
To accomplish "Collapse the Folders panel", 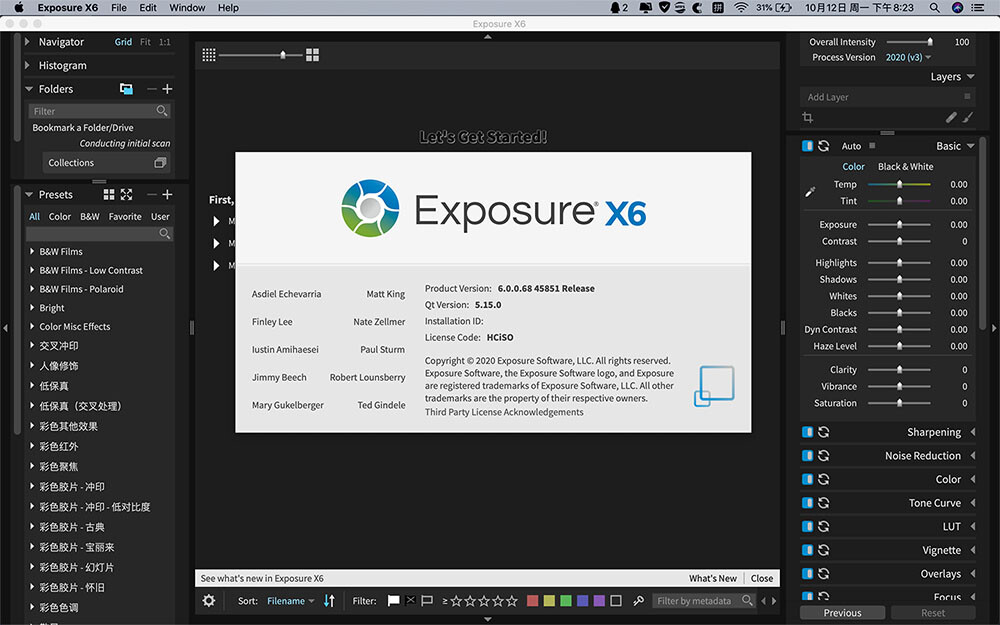I will (x=28, y=89).
